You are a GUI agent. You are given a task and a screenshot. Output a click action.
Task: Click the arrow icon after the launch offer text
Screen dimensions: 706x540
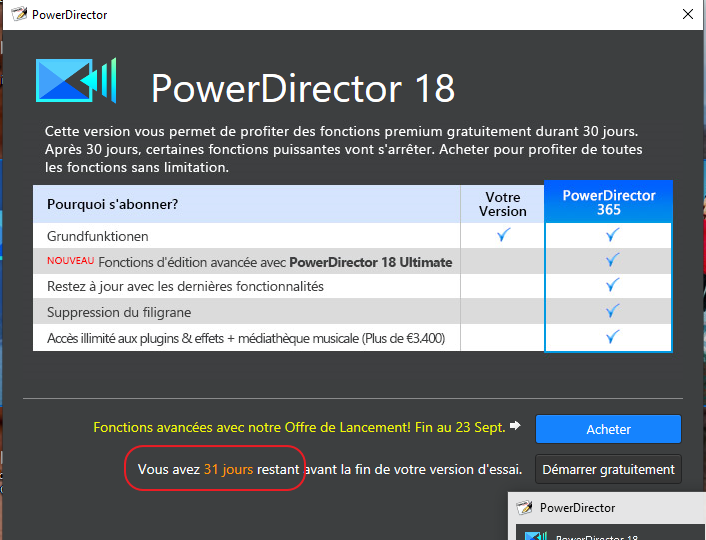515,425
